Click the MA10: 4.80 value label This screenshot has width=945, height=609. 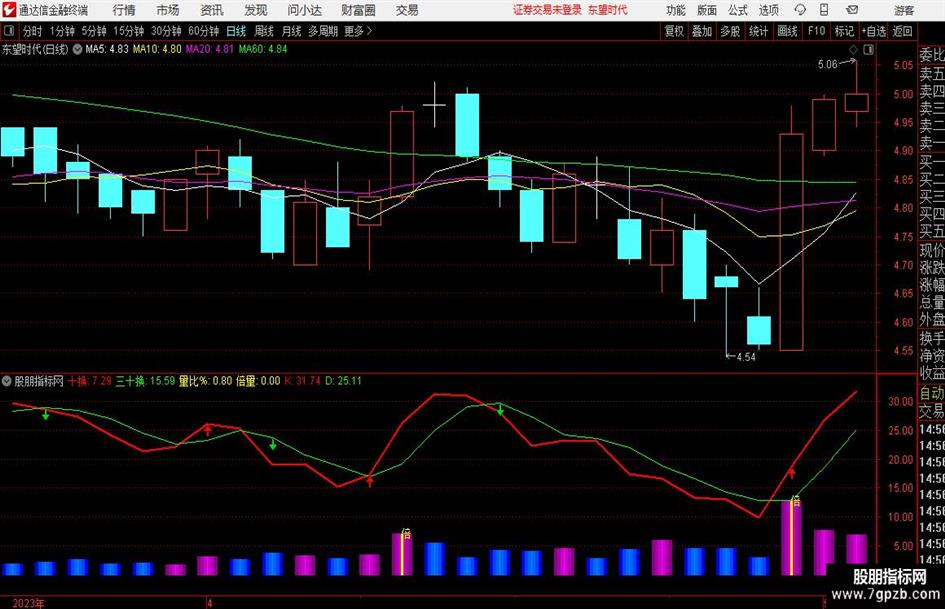coord(157,49)
